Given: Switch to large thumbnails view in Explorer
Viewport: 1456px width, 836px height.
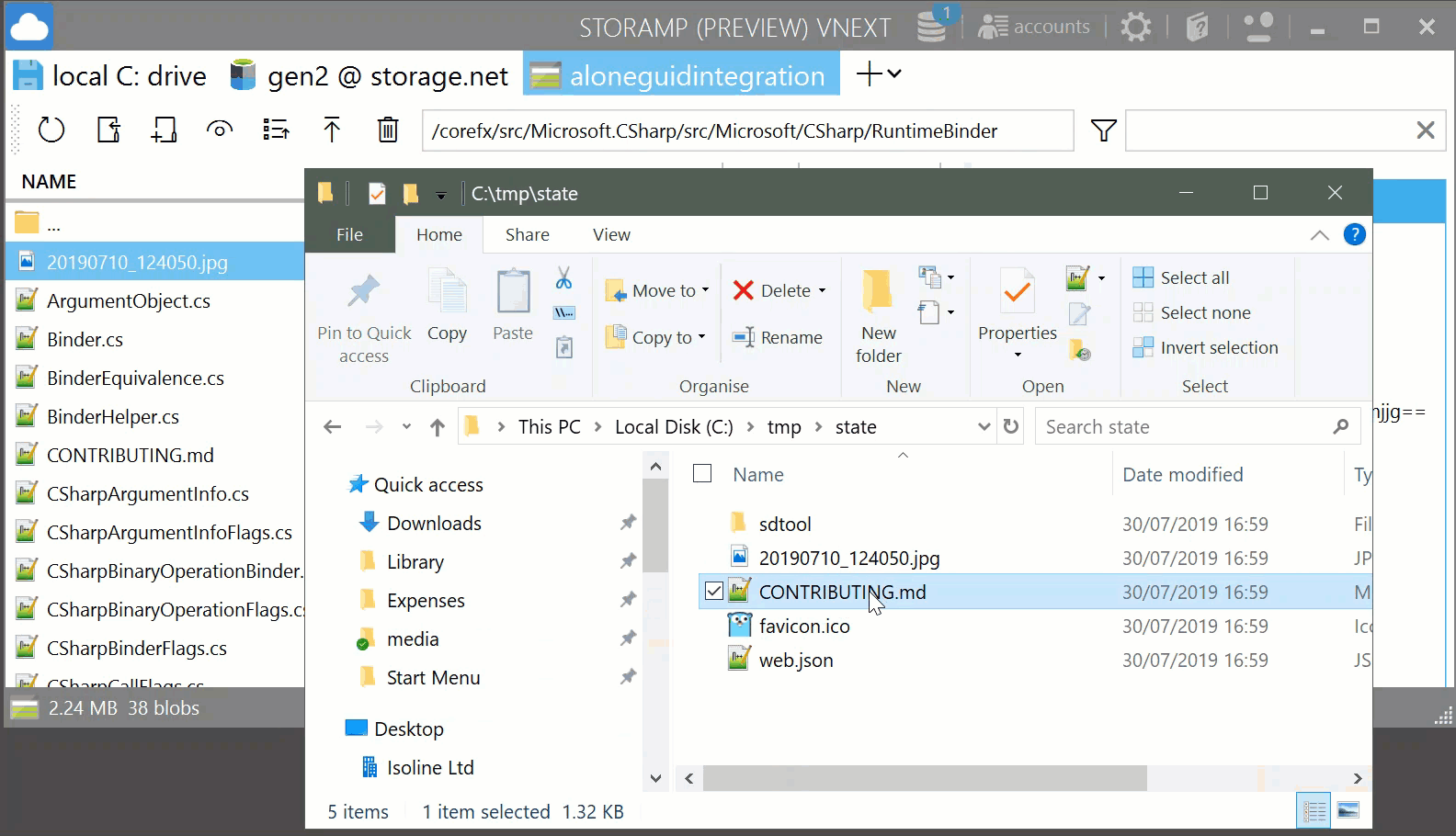Looking at the screenshot, I should (x=1348, y=810).
